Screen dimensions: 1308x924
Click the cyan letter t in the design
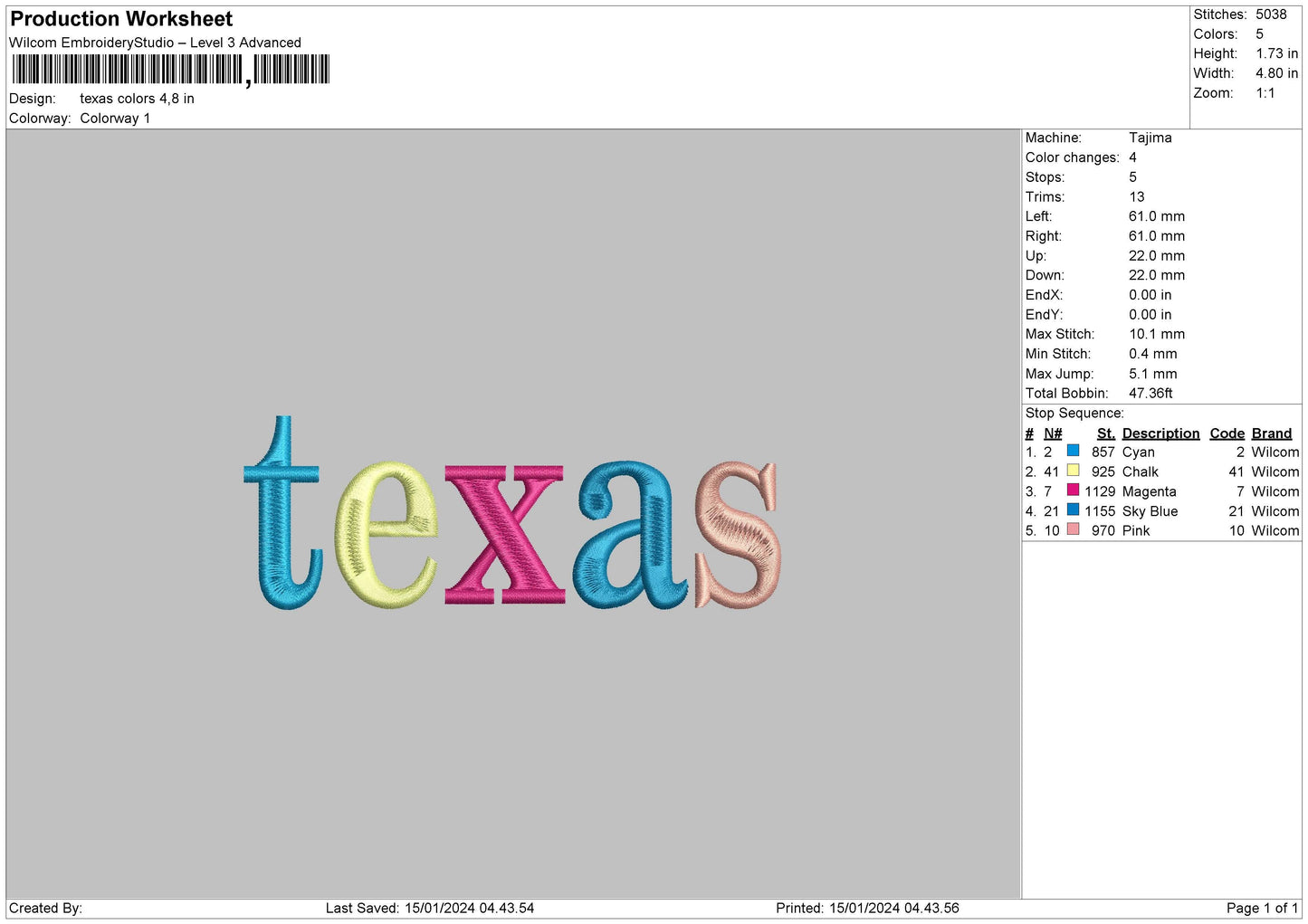click(x=282, y=512)
